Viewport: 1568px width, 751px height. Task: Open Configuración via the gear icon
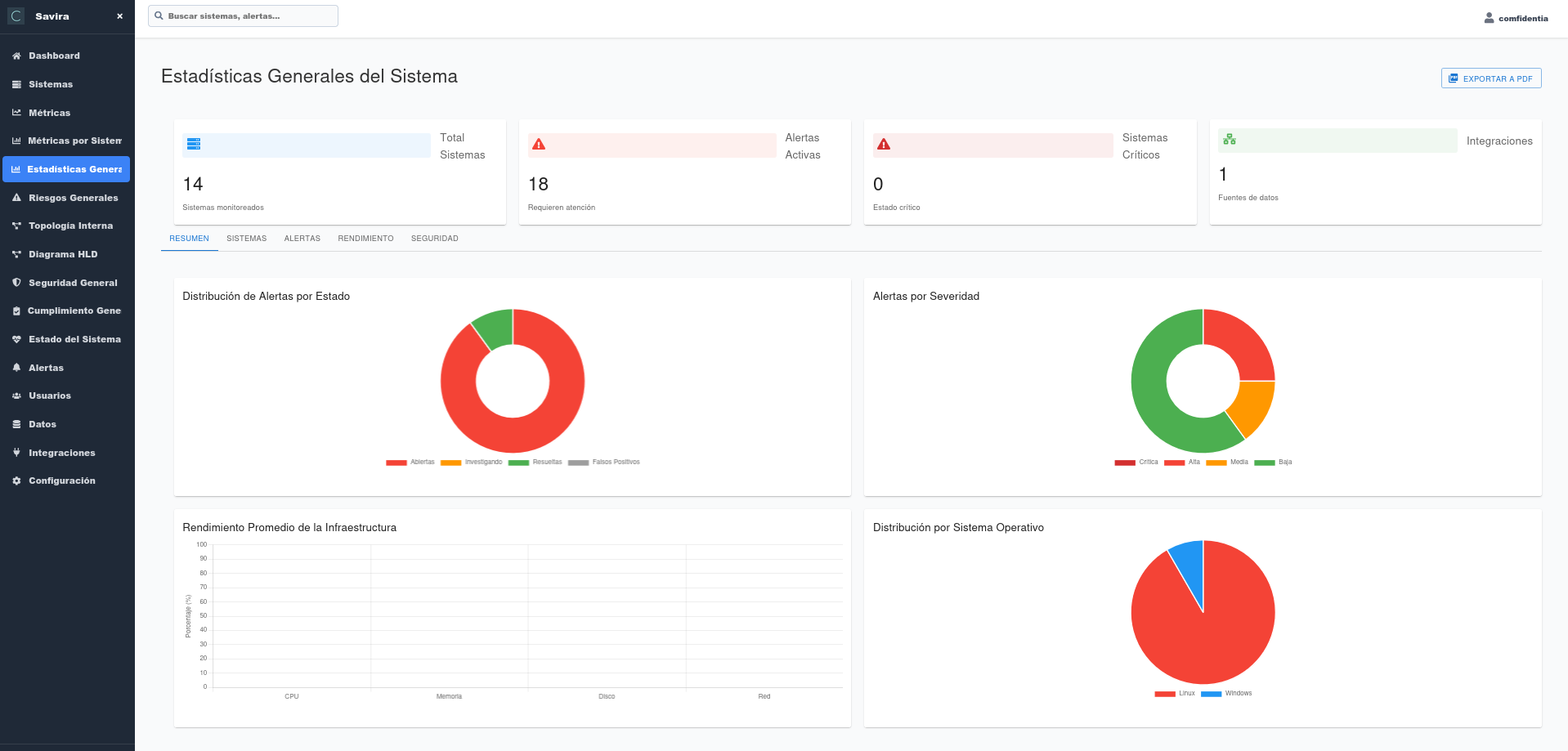(x=16, y=481)
